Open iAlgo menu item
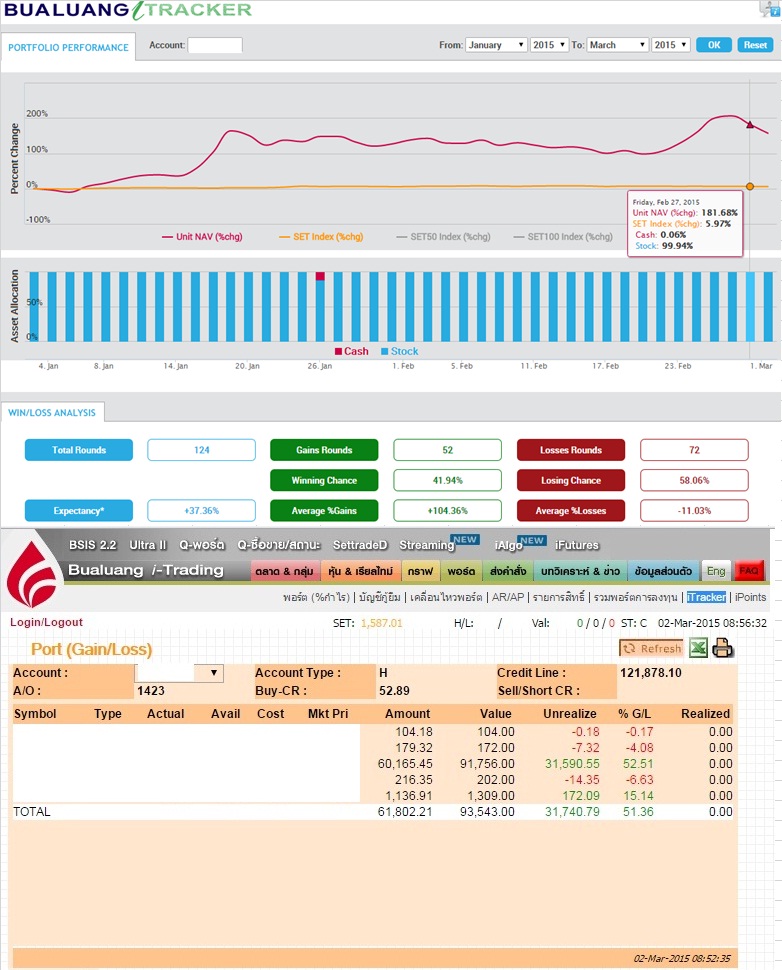 [508, 545]
